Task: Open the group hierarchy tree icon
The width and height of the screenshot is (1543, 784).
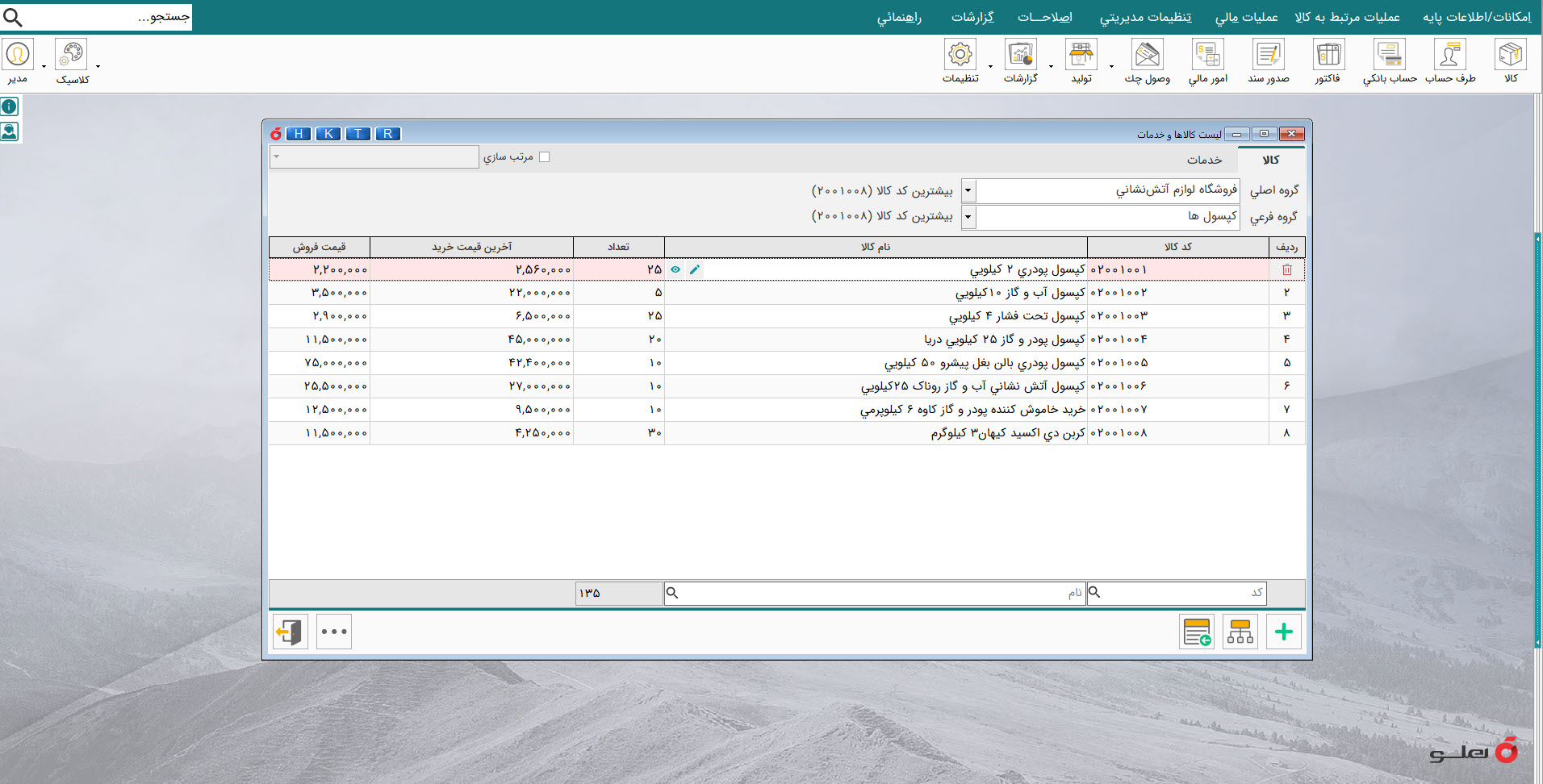Action: pyautogui.click(x=1240, y=632)
